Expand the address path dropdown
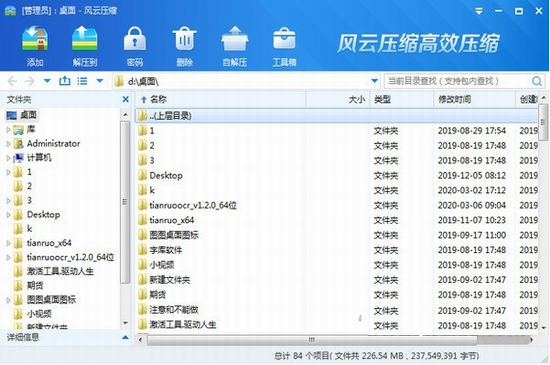Image resolution: width=550 pixels, height=365 pixels. pyautogui.click(x=374, y=81)
